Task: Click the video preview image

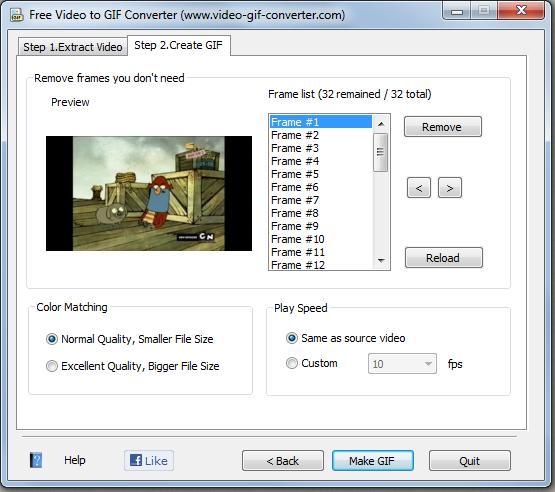Action: coord(149,194)
